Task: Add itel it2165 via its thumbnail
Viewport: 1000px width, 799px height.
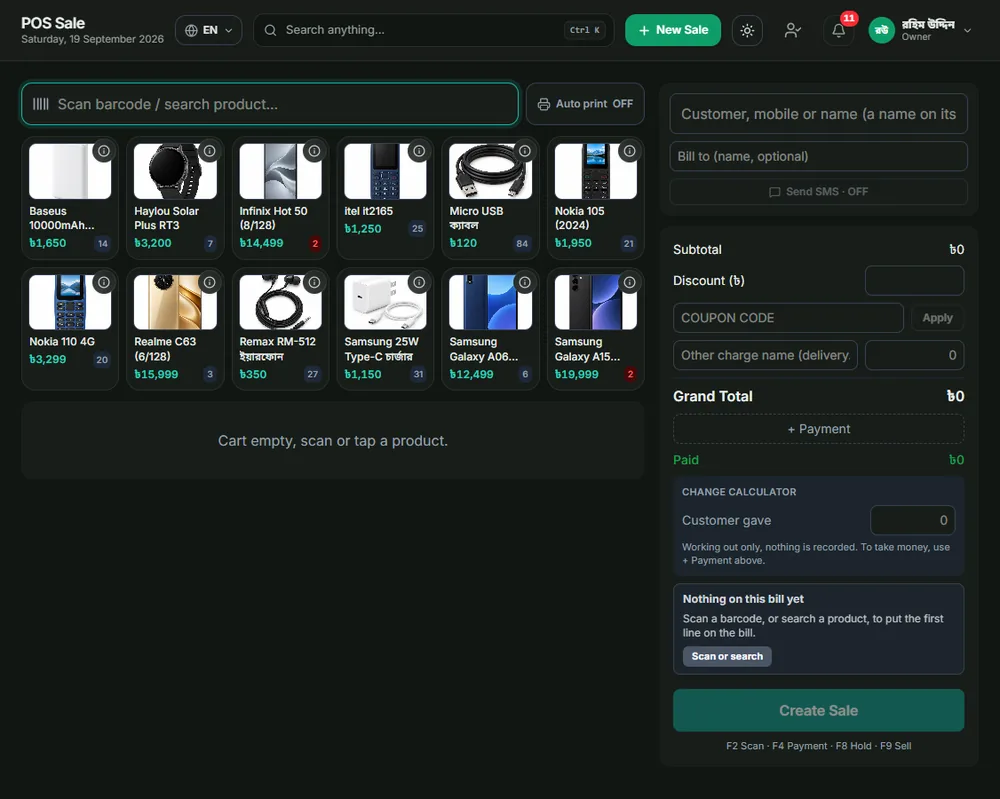Action: coord(385,171)
